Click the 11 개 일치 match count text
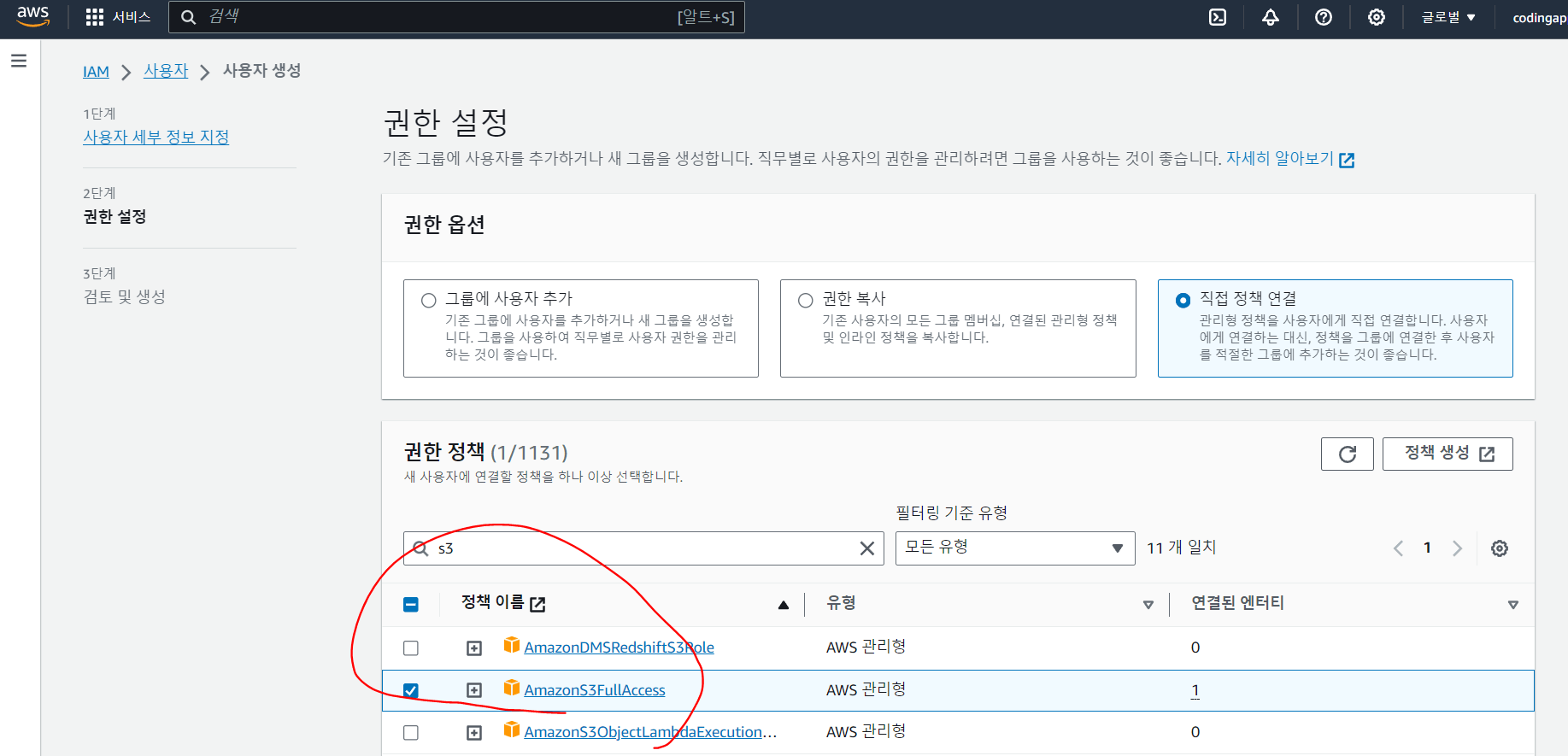 point(1181,548)
